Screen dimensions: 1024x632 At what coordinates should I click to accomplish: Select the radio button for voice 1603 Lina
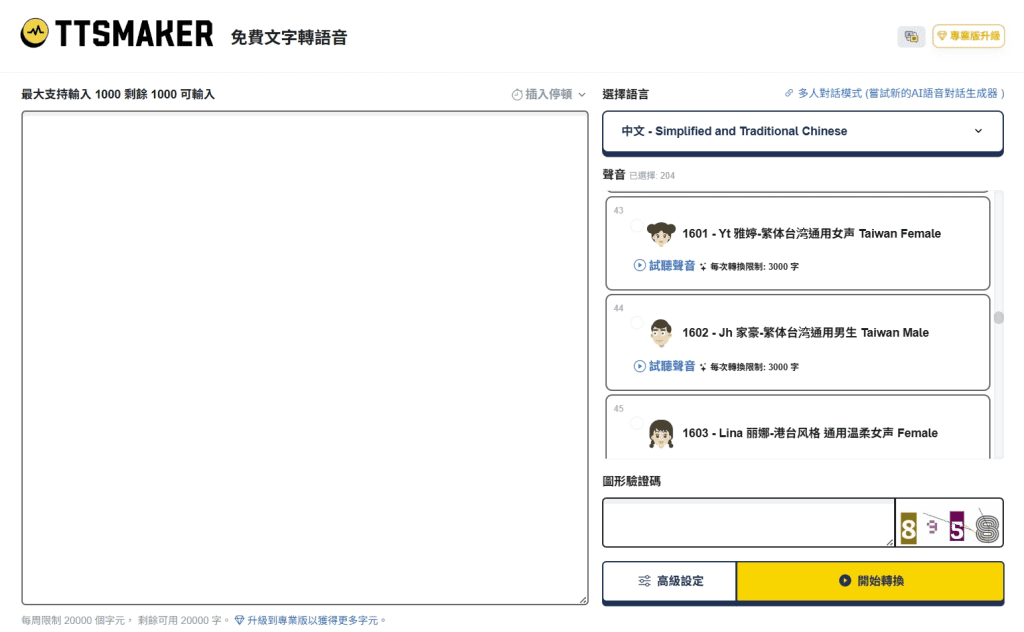[x=637, y=423]
